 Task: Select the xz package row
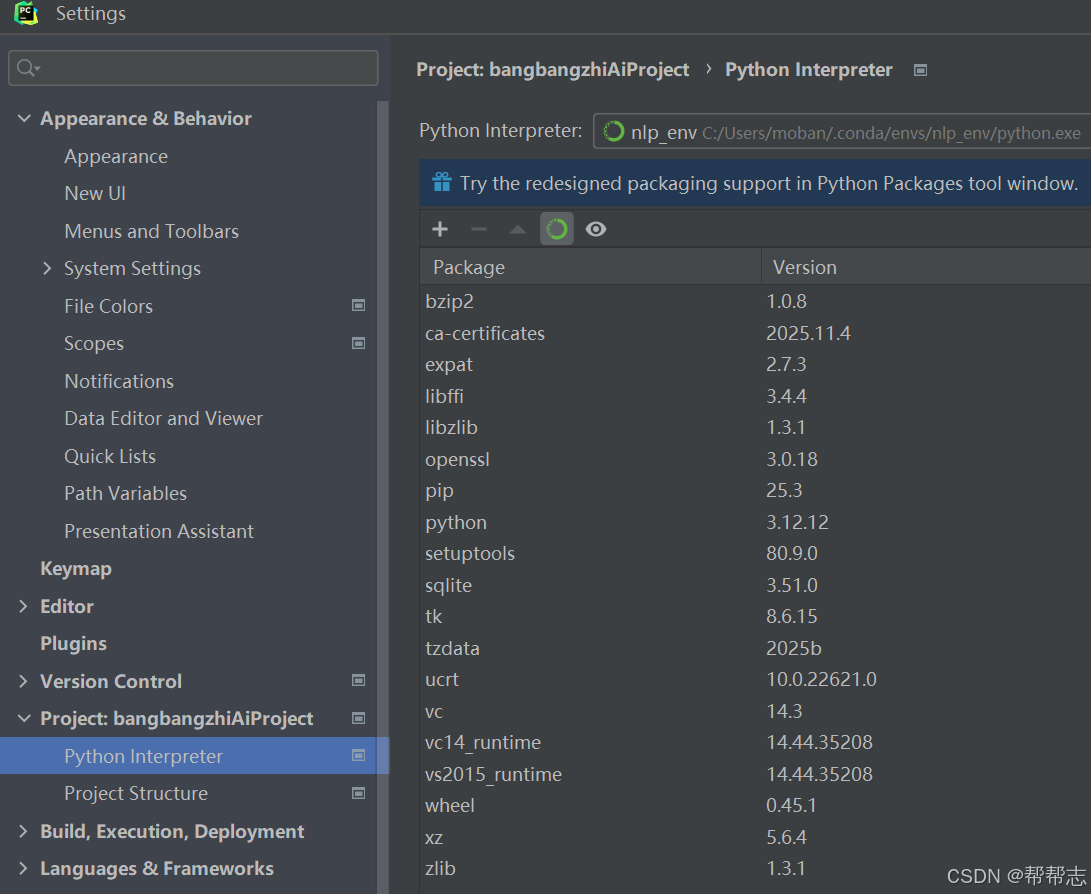click(755, 837)
